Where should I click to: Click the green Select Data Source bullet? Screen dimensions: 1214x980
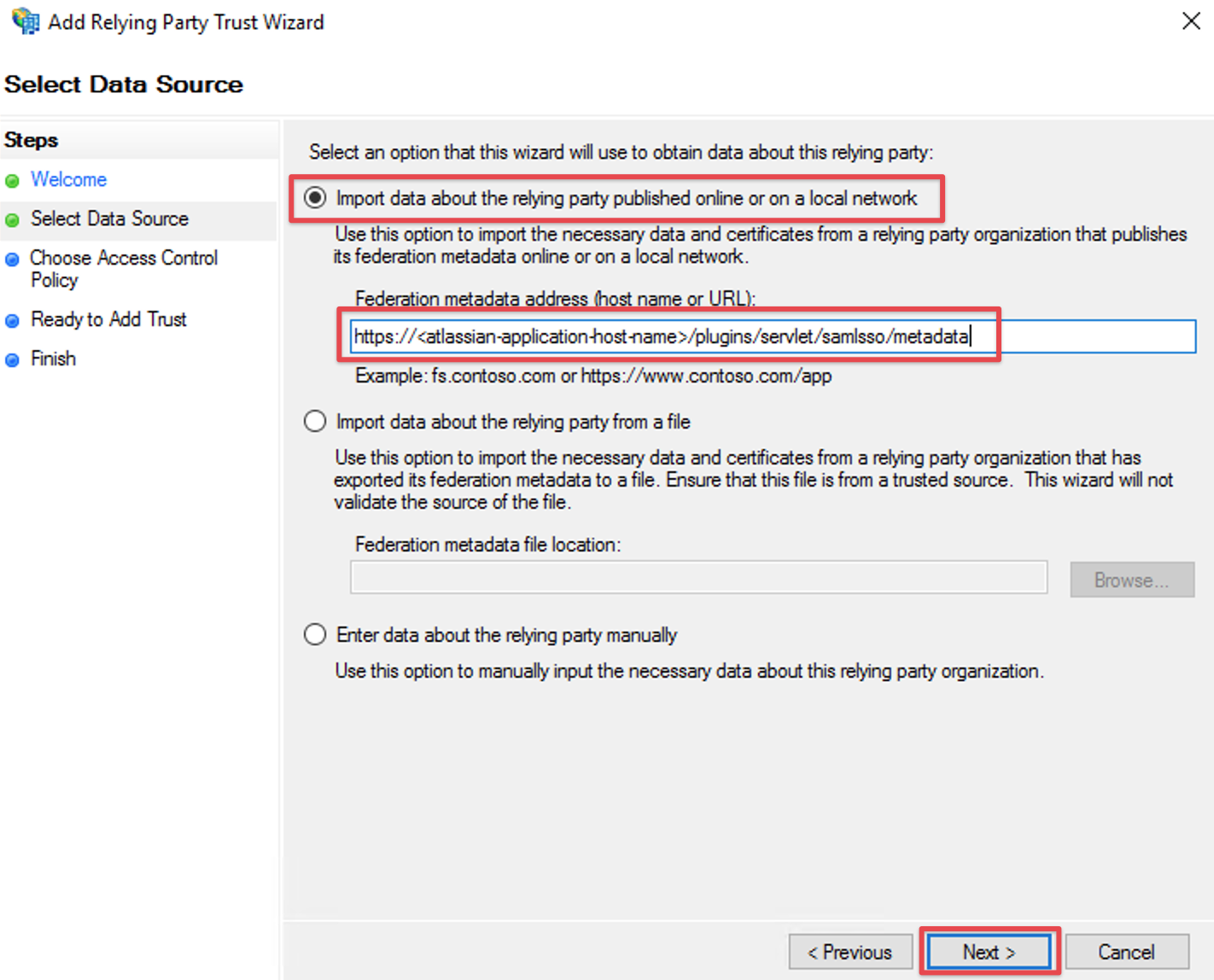coord(12,220)
